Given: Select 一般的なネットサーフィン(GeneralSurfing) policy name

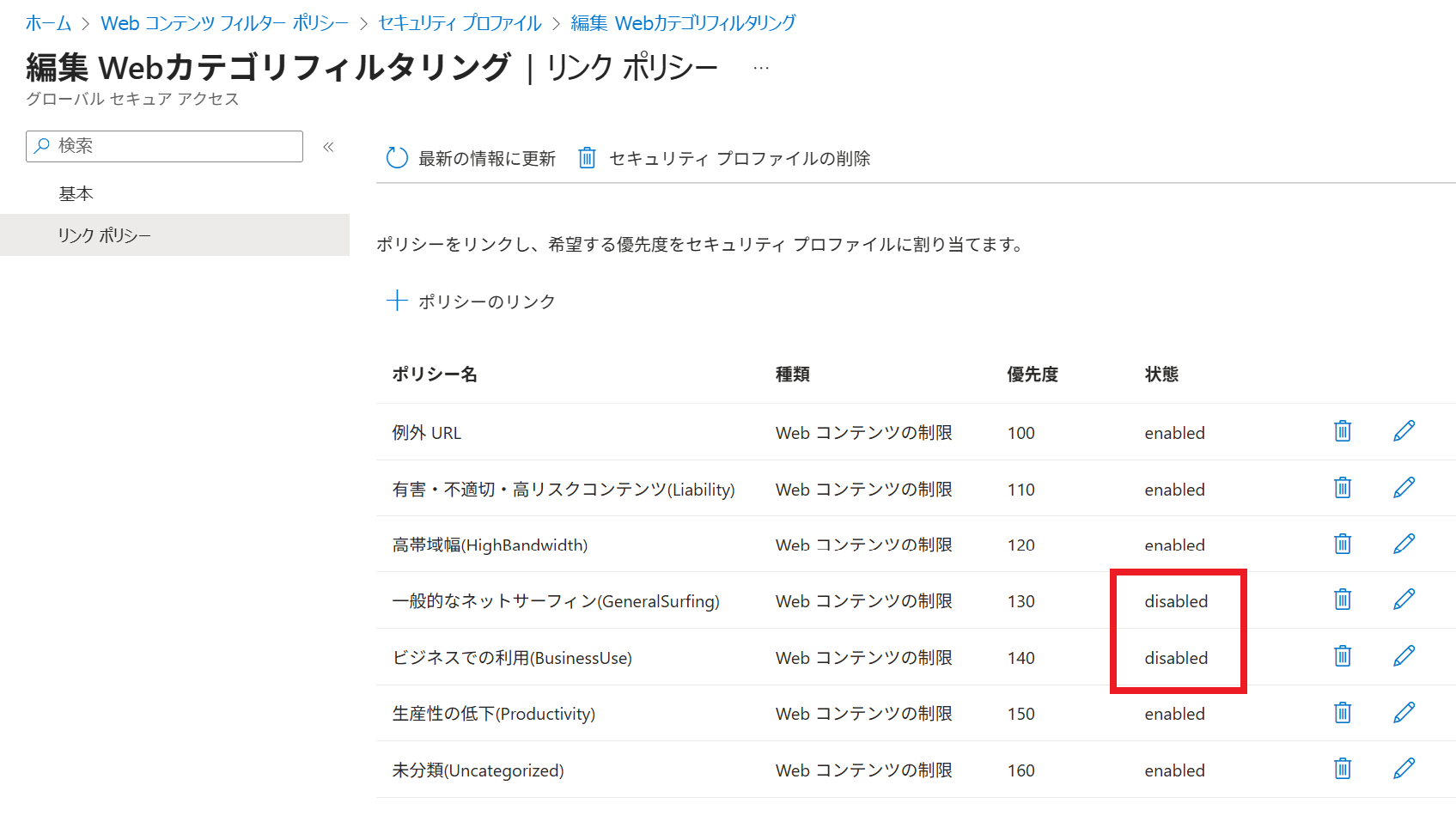Looking at the screenshot, I should tap(556, 601).
